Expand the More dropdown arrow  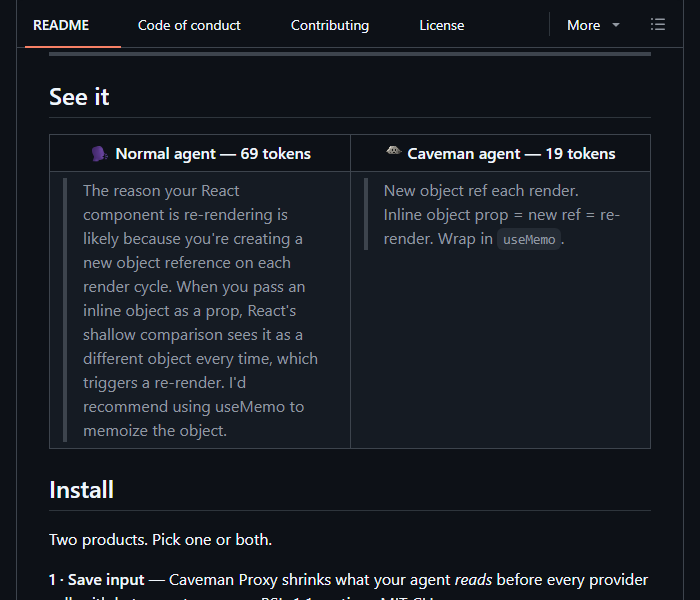click(x=616, y=25)
